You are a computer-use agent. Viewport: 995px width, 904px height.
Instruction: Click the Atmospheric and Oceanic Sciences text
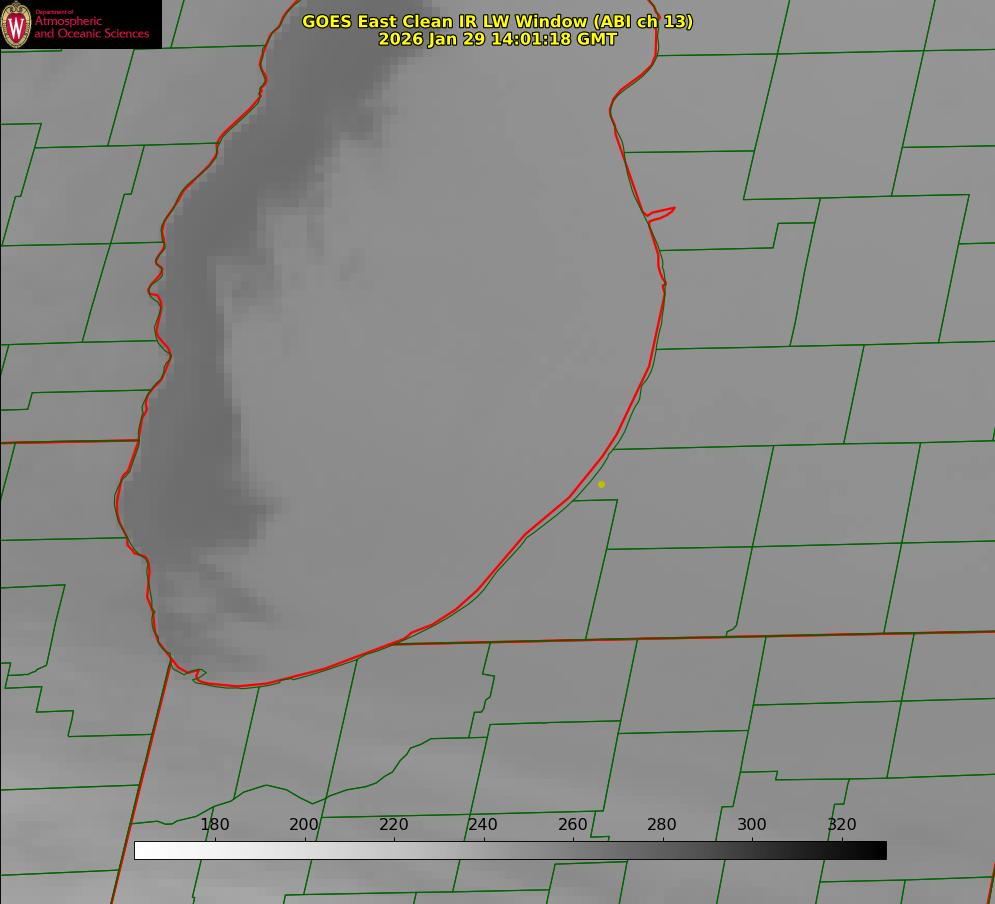(91, 27)
